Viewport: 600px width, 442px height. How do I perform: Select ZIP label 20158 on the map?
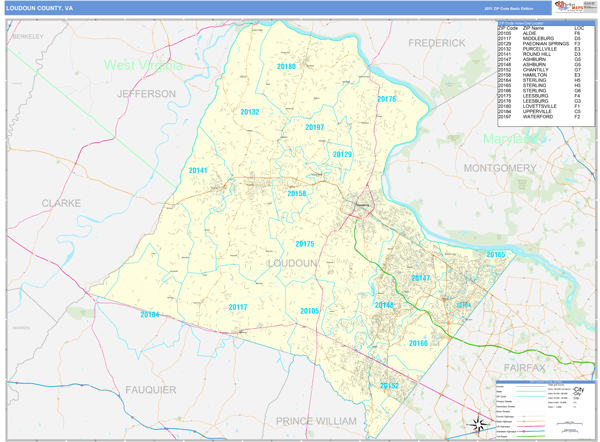pyautogui.click(x=297, y=194)
